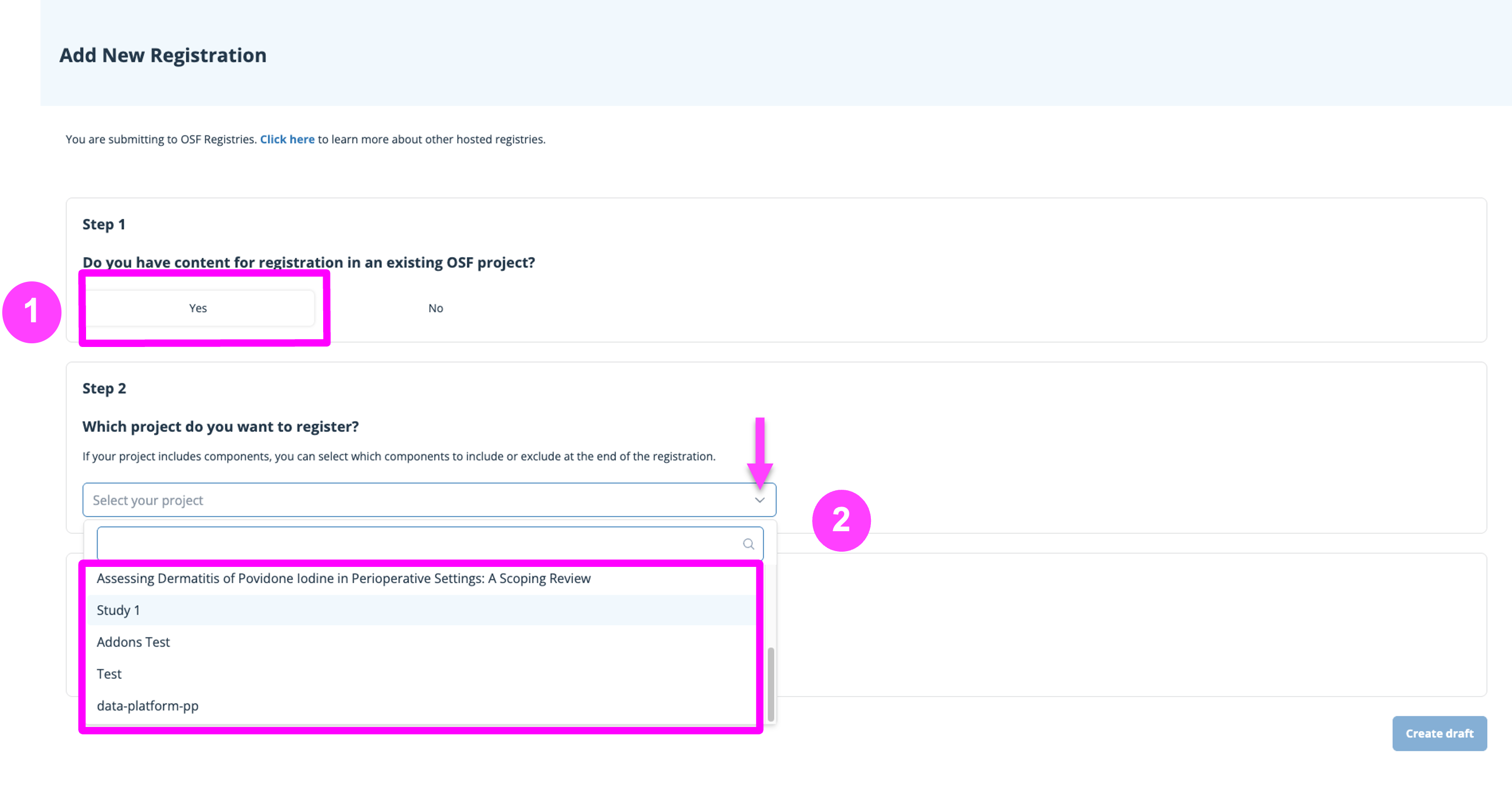Click the project list scrollbar thumb
Image resolution: width=1512 pixels, height=801 pixels.
click(771, 683)
